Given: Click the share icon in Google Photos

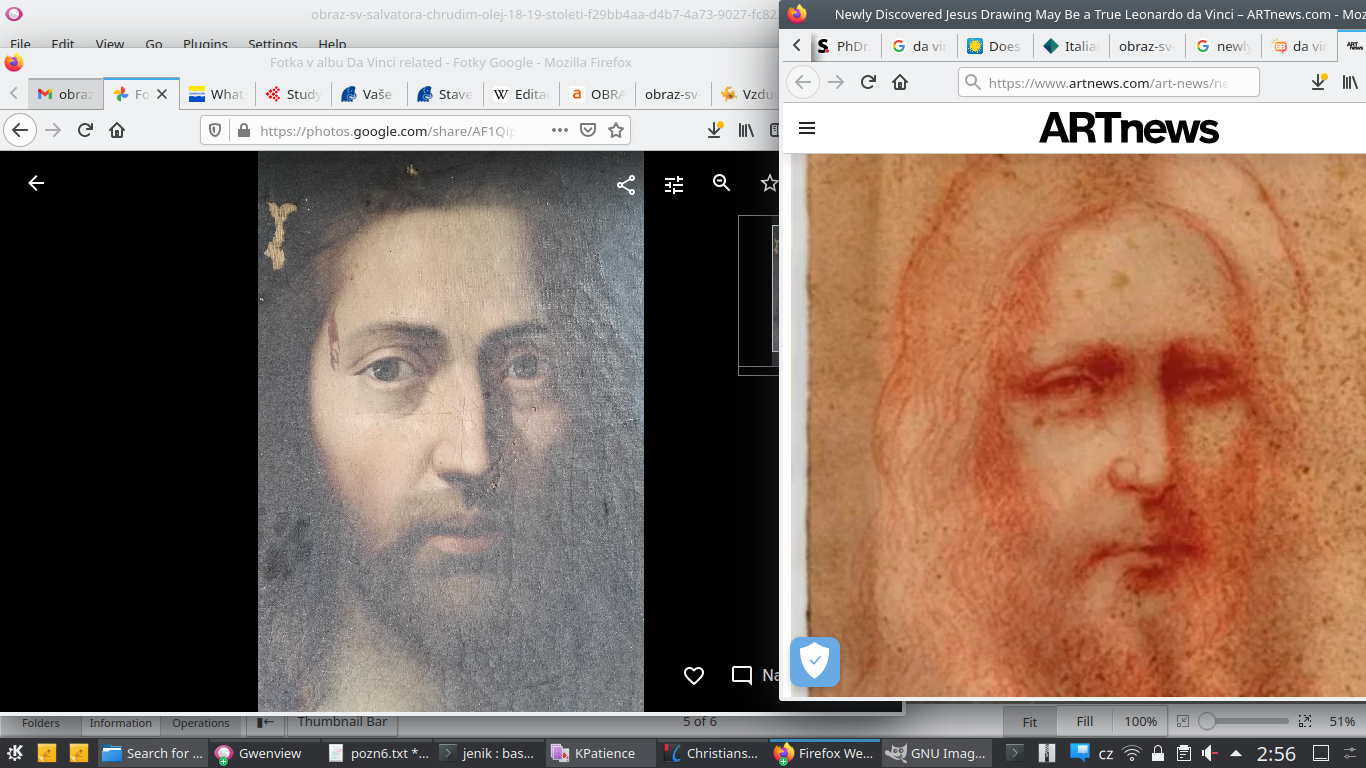Looking at the screenshot, I should (626, 185).
